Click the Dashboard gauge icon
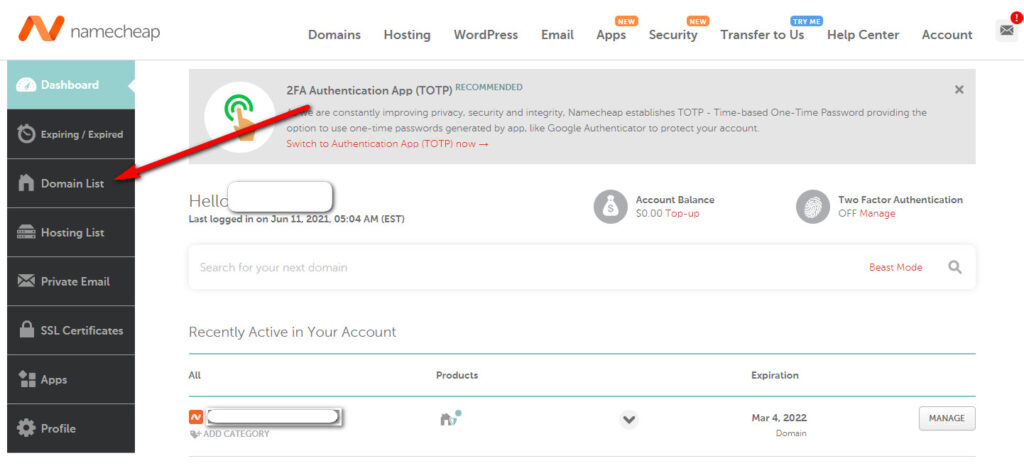The image size is (1024, 466). coord(26,85)
